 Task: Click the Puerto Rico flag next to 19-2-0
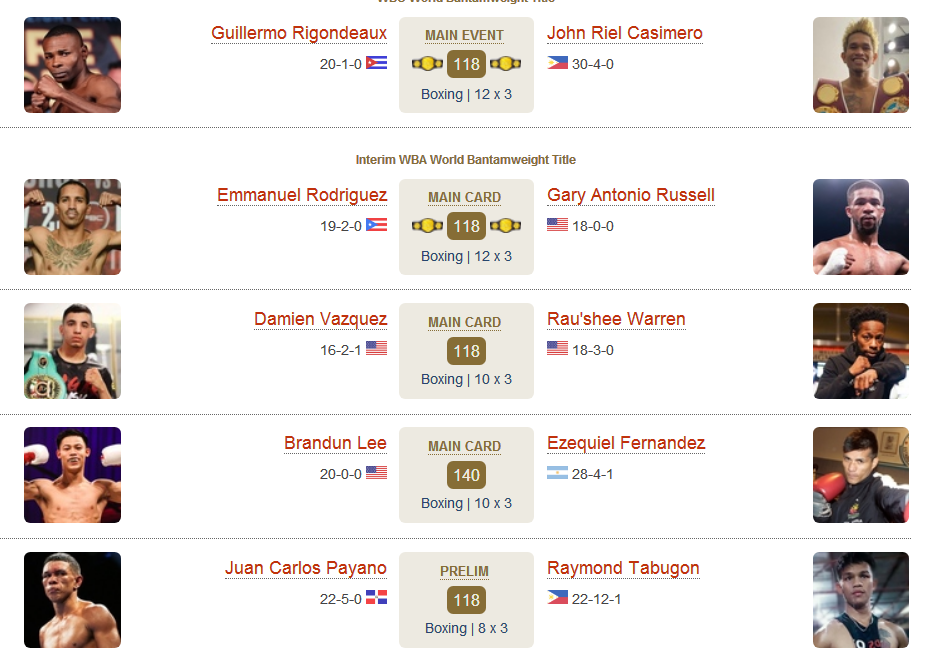pyautogui.click(x=376, y=225)
